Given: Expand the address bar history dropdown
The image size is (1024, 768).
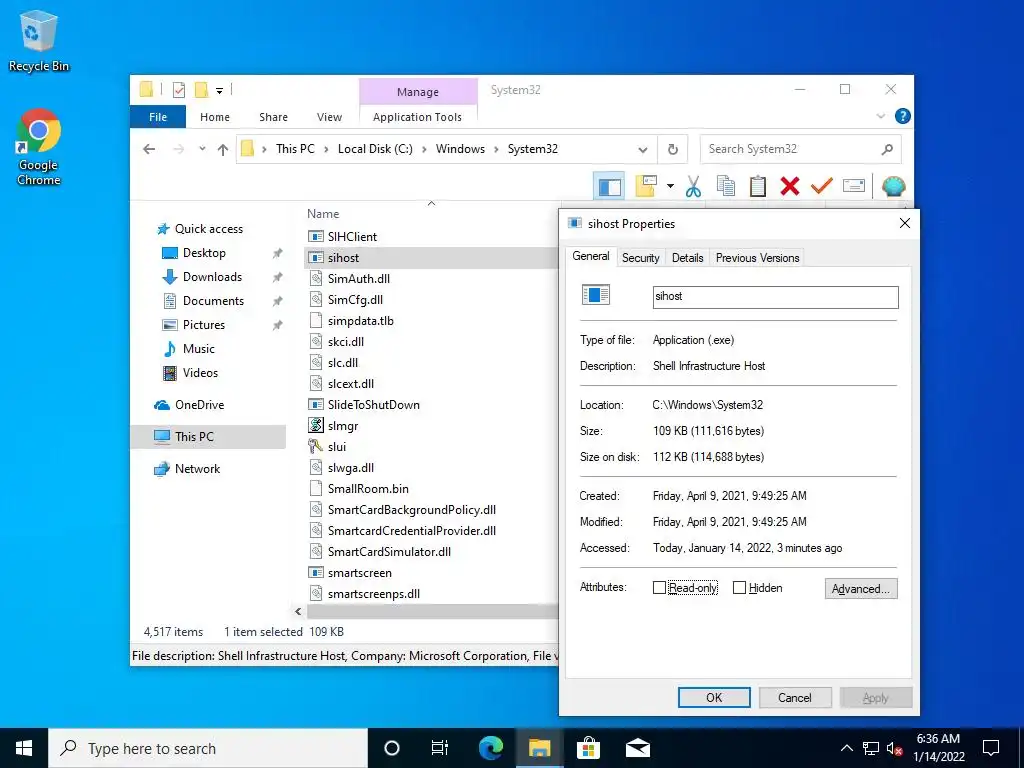Looking at the screenshot, I should [643, 150].
